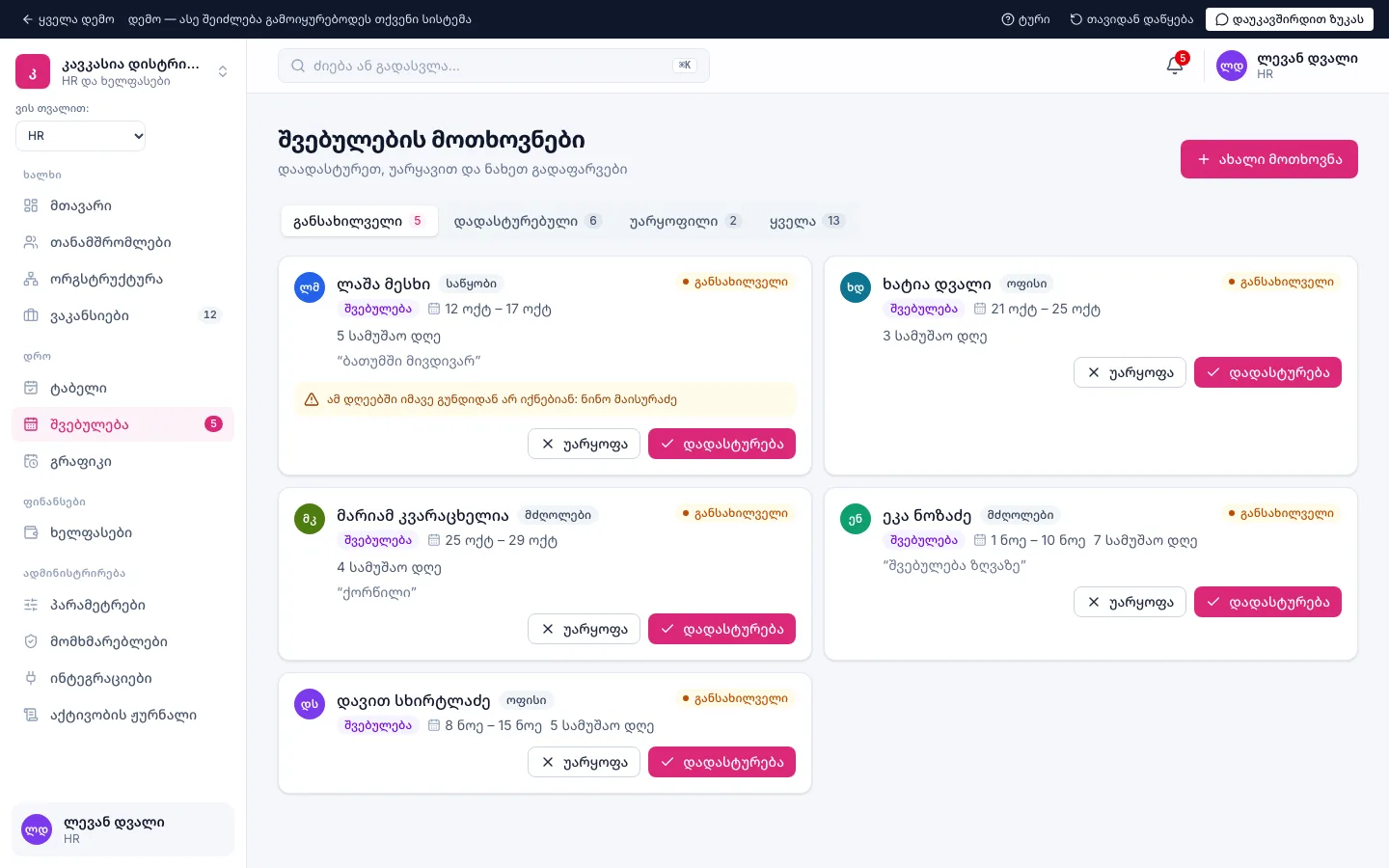Approve ეკა ნოზაძე's leave request

pyautogui.click(x=1267, y=602)
